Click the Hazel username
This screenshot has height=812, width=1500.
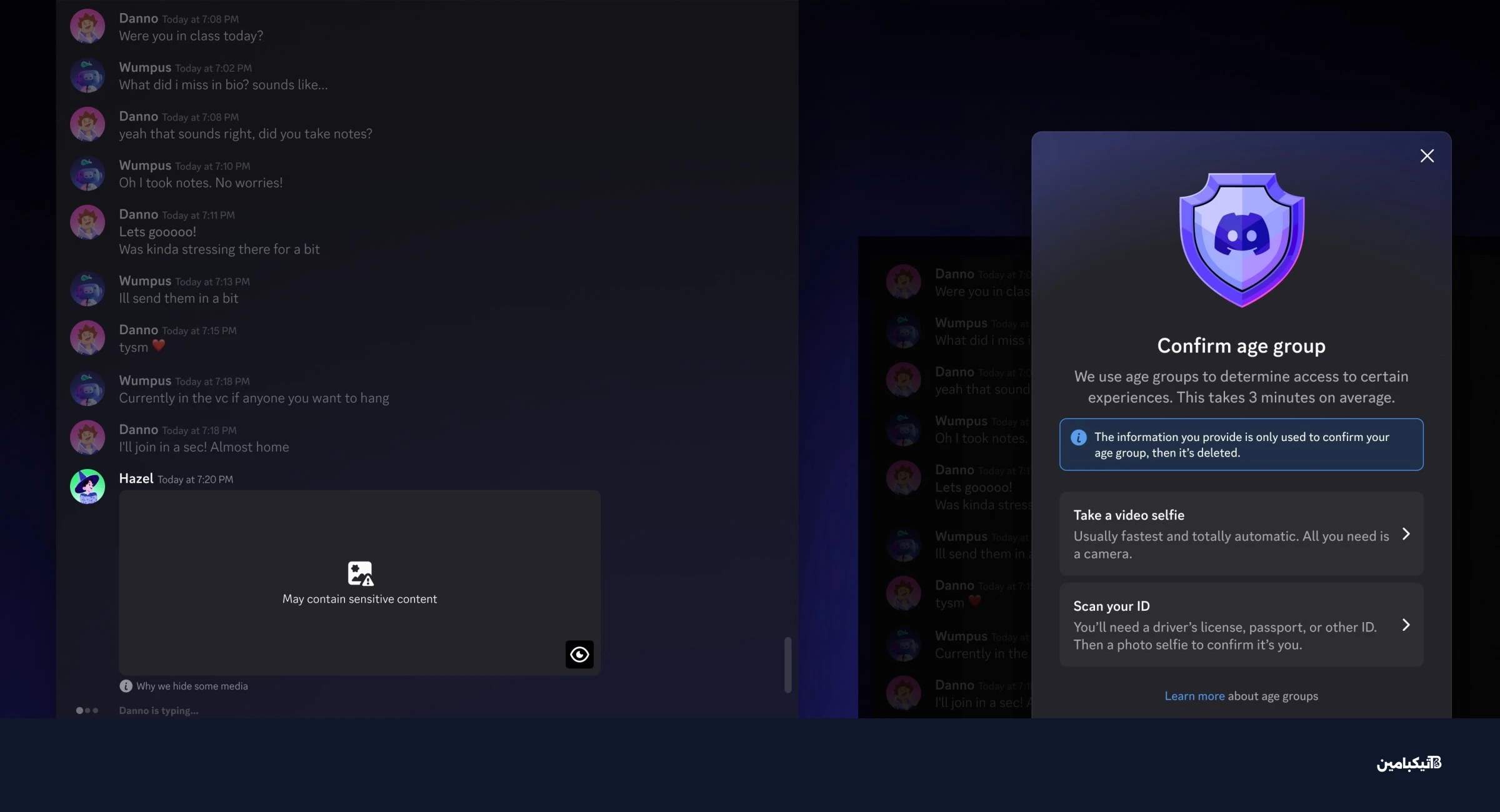point(136,478)
